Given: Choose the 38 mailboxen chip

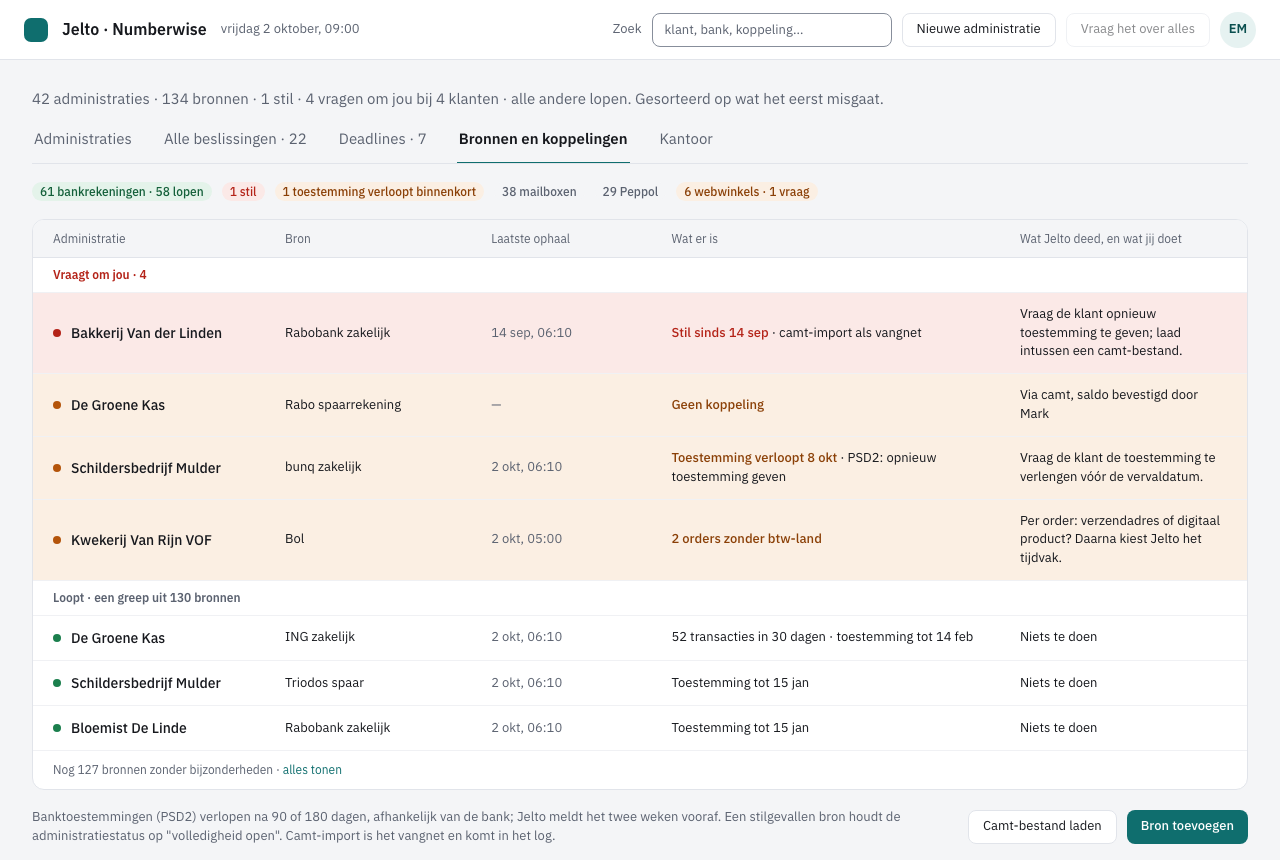Looking at the screenshot, I should 539,192.
